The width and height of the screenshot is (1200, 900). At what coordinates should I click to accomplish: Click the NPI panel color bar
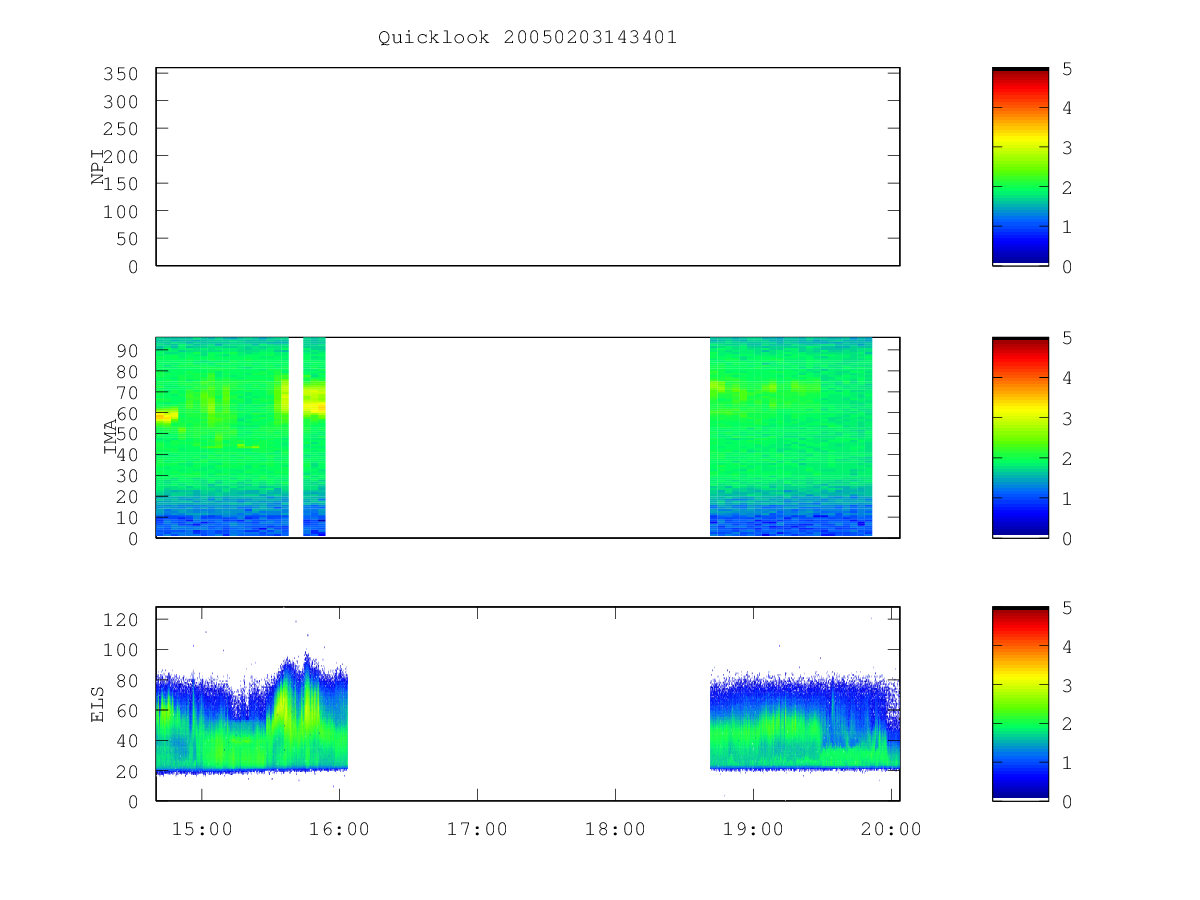(1020, 166)
